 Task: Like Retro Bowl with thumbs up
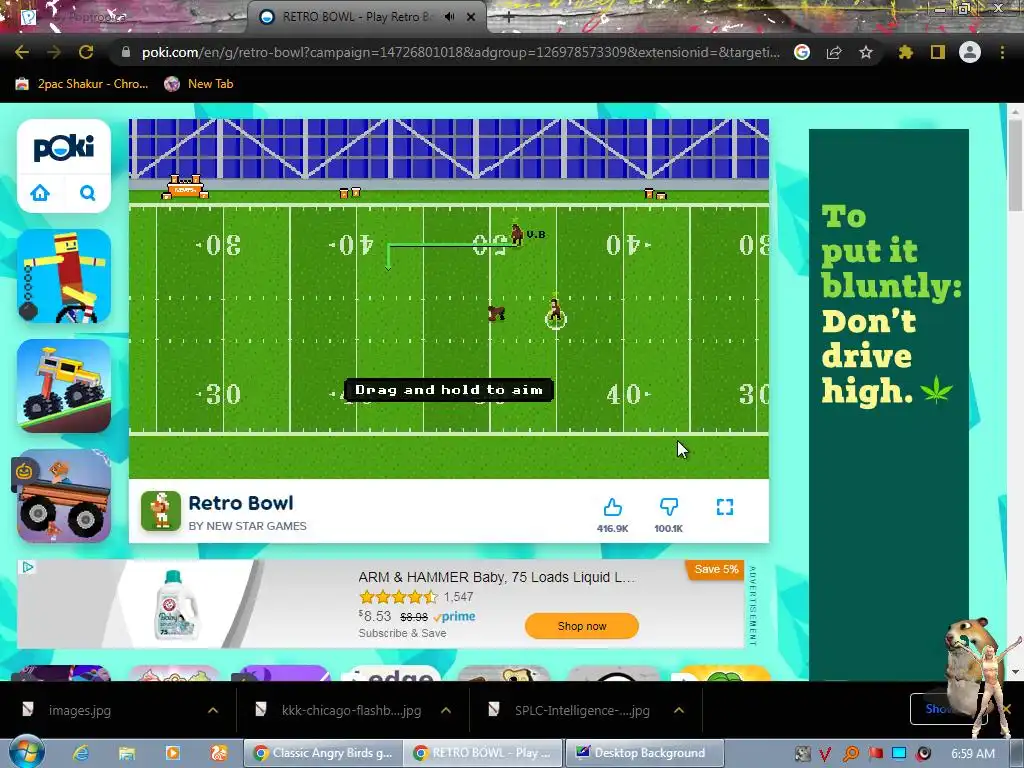click(613, 507)
